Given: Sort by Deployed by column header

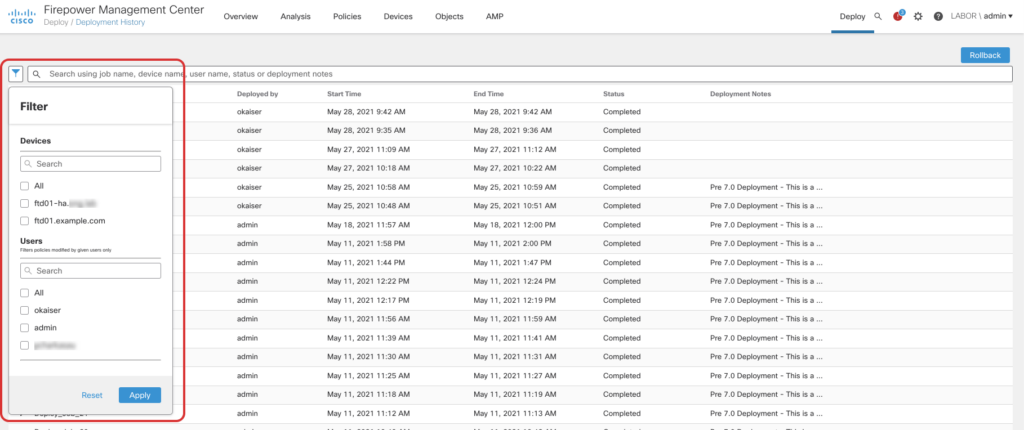Looking at the screenshot, I should coord(258,94).
